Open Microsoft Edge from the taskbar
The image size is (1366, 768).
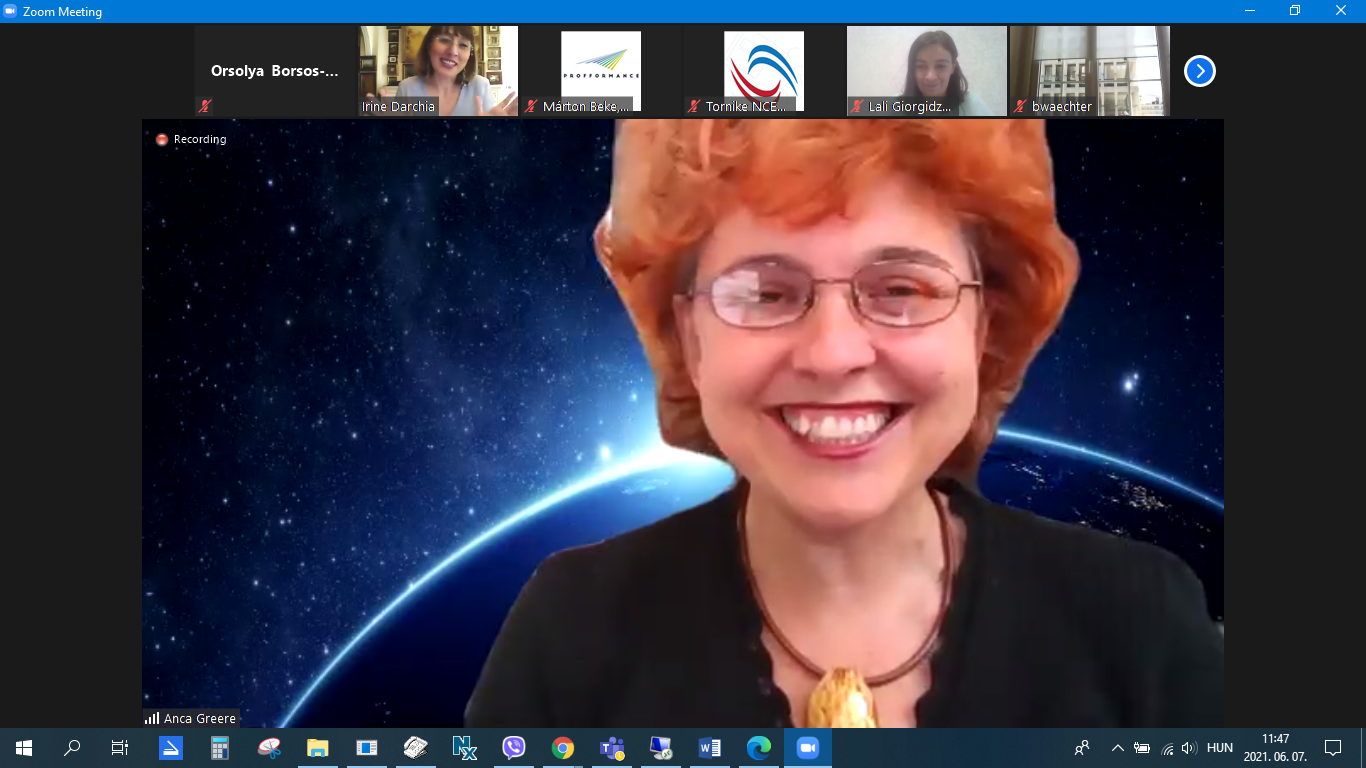(759, 748)
